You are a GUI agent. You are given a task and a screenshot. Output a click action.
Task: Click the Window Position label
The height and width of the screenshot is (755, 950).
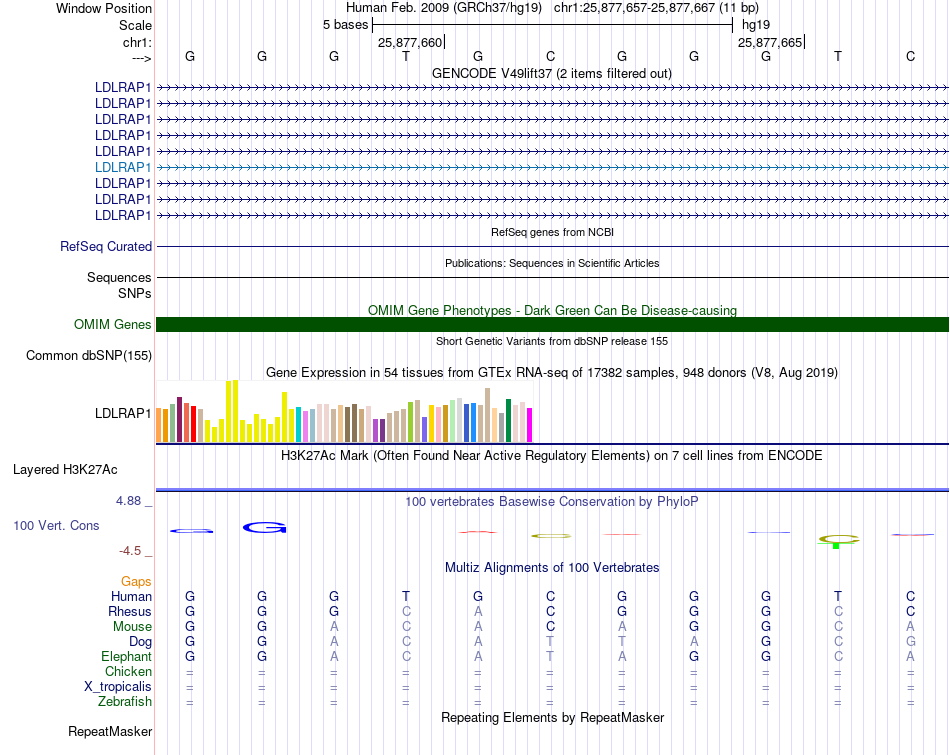[x=104, y=8]
